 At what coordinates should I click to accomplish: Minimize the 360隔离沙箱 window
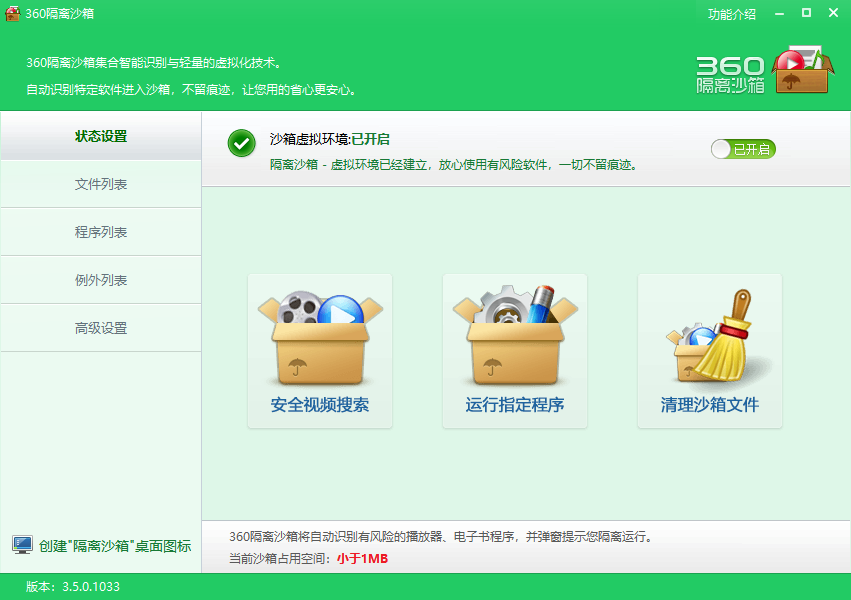(x=780, y=14)
